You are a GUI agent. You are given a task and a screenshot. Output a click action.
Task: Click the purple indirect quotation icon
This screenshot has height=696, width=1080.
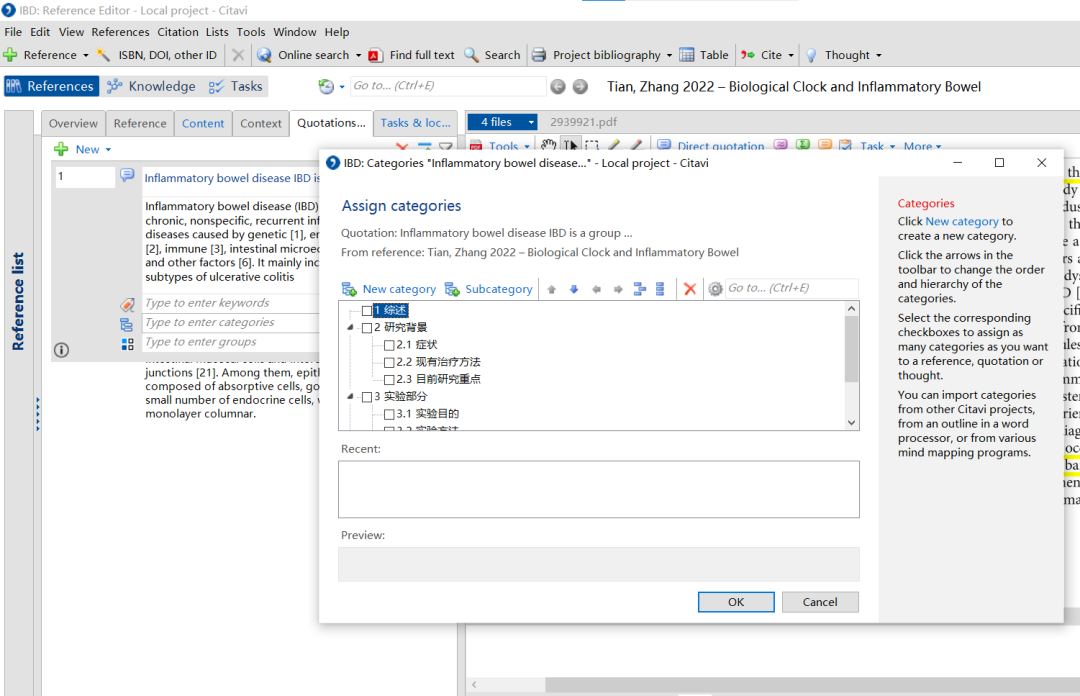pyautogui.click(x=780, y=145)
